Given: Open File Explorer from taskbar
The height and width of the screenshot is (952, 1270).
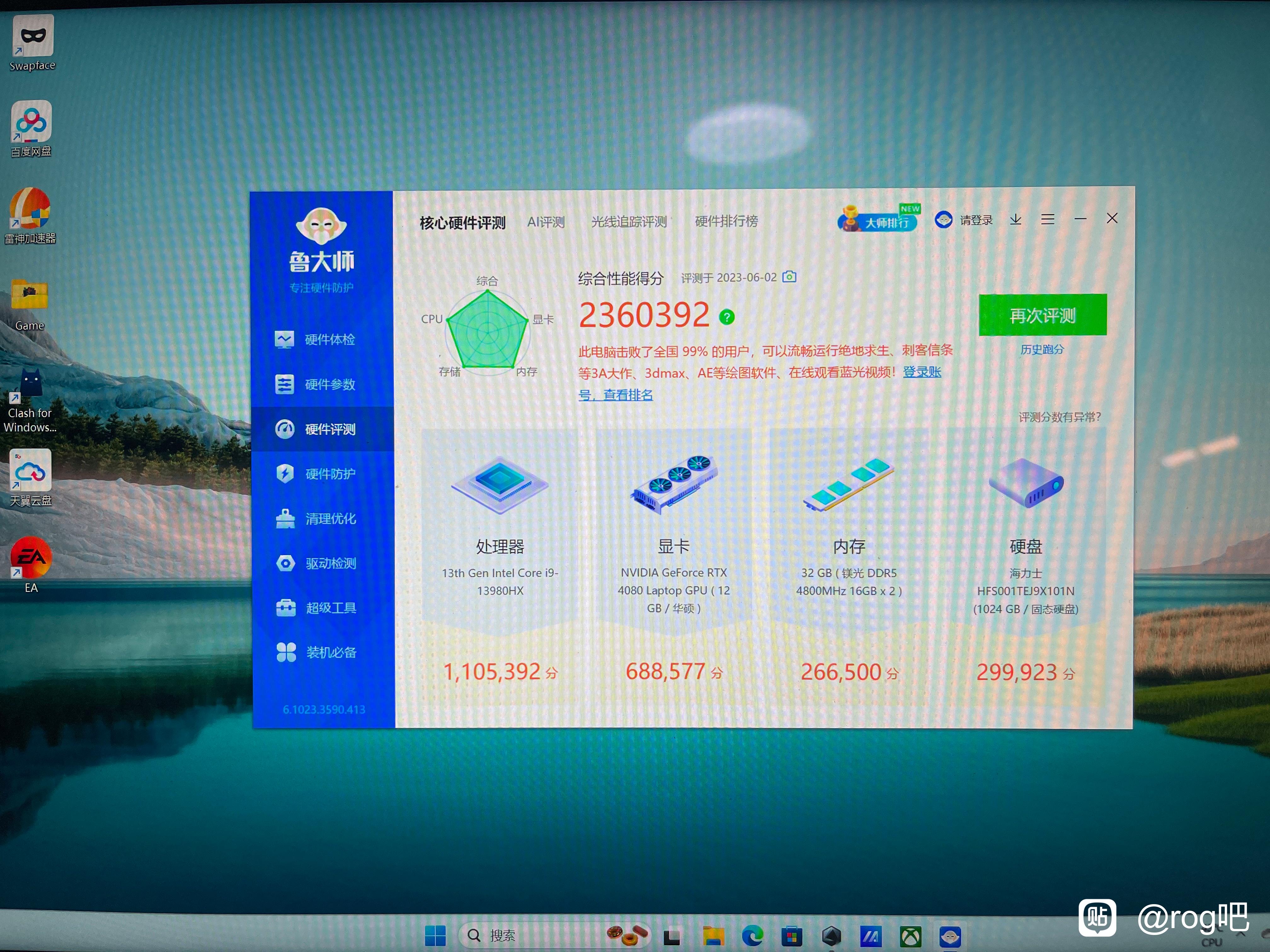Looking at the screenshot, I should 714,937.
